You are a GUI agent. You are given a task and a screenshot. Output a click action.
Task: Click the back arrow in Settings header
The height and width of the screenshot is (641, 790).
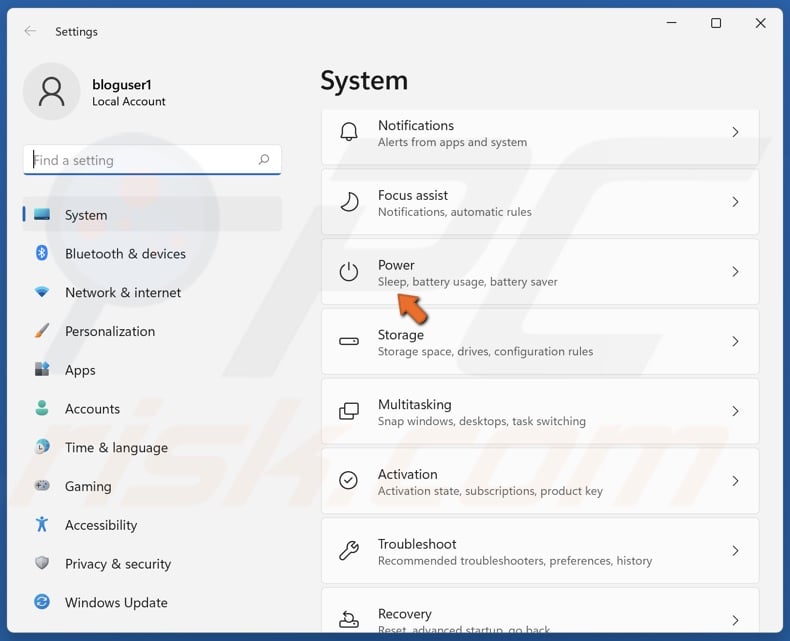point(30,31)
